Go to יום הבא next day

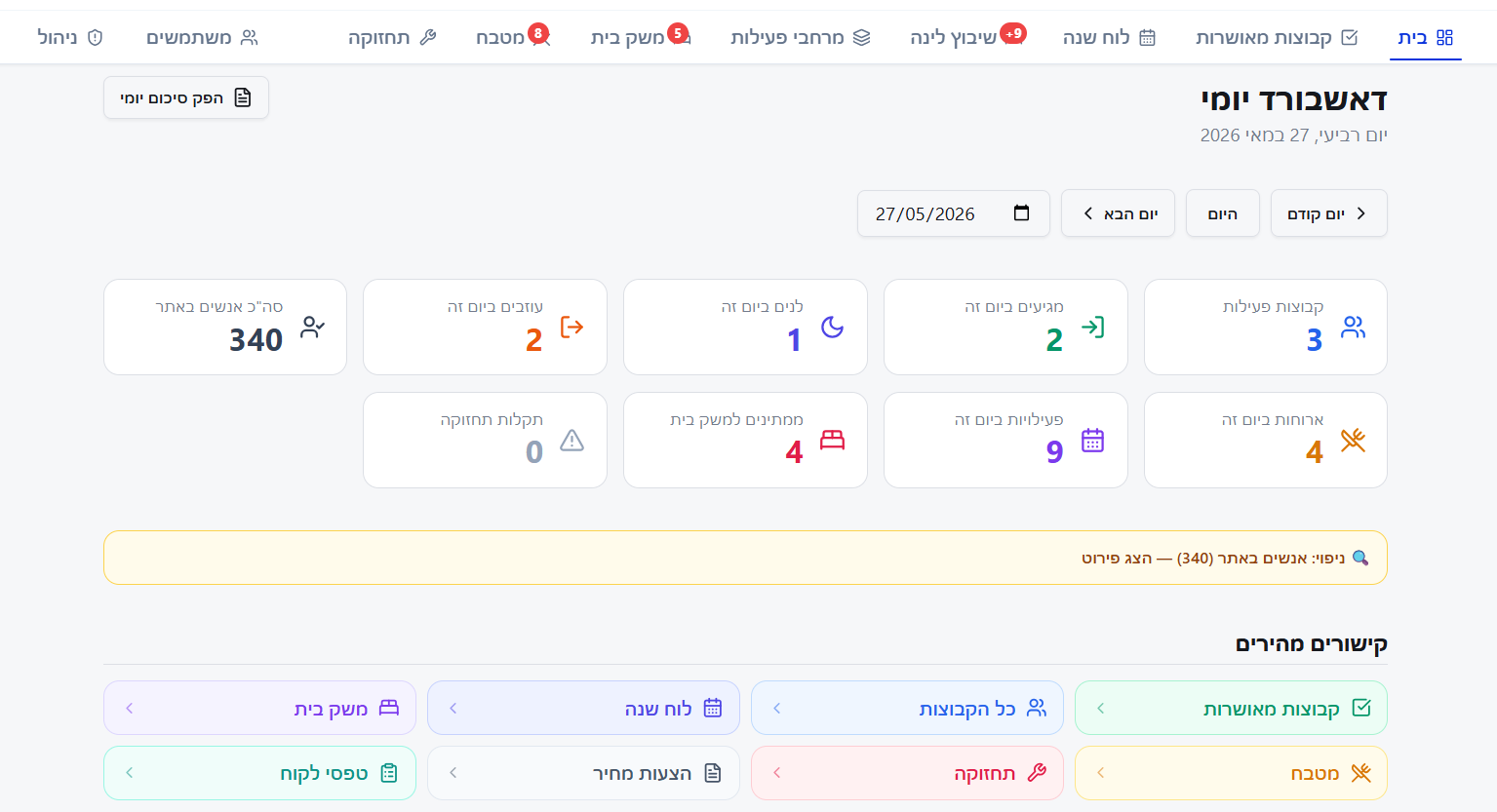pyautogui.click(x=1118, y=213)
